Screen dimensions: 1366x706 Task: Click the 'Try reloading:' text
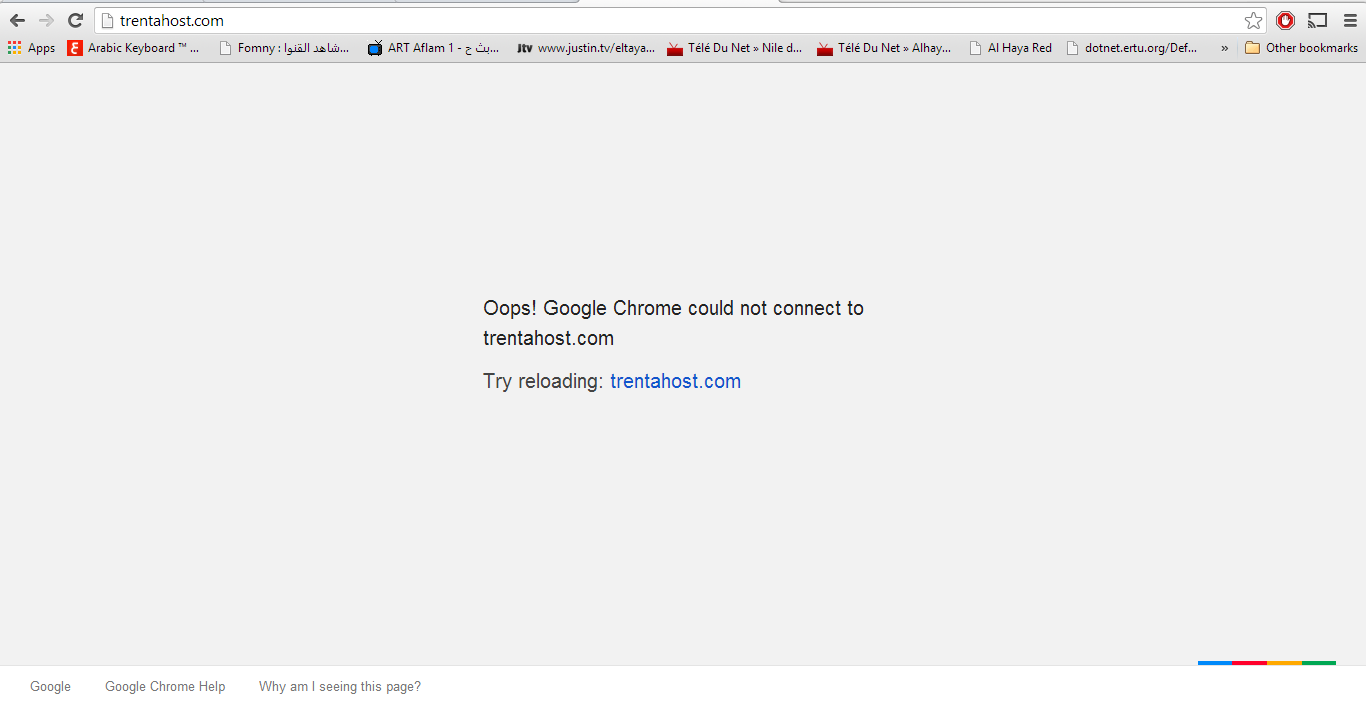point(543,381)
